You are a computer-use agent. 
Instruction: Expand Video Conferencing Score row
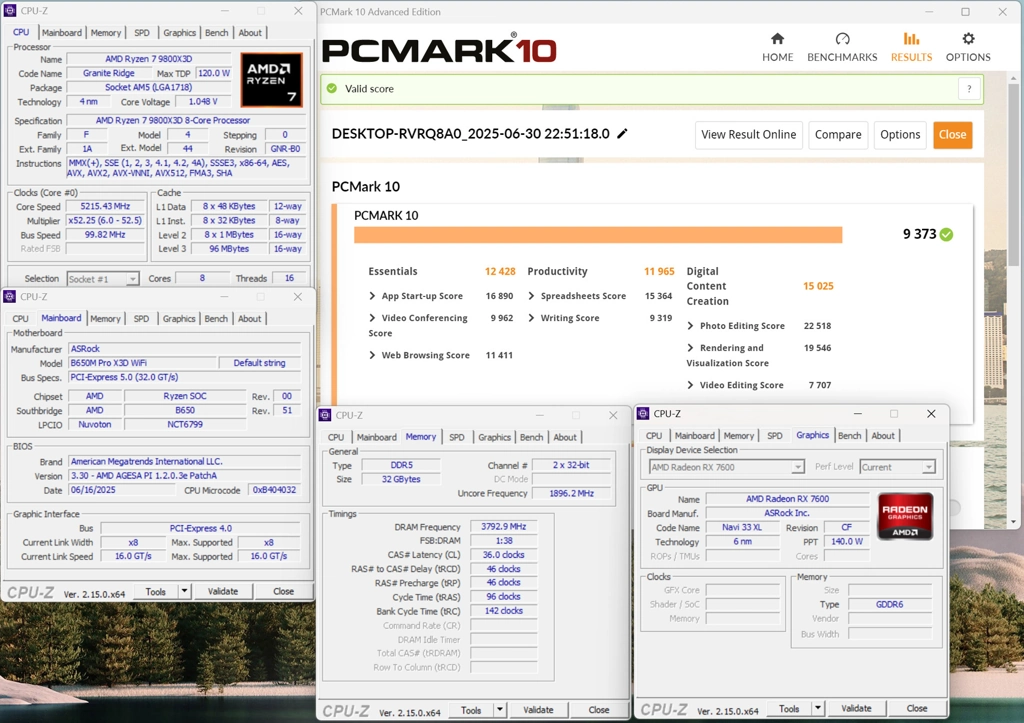(x=372, y=318)
